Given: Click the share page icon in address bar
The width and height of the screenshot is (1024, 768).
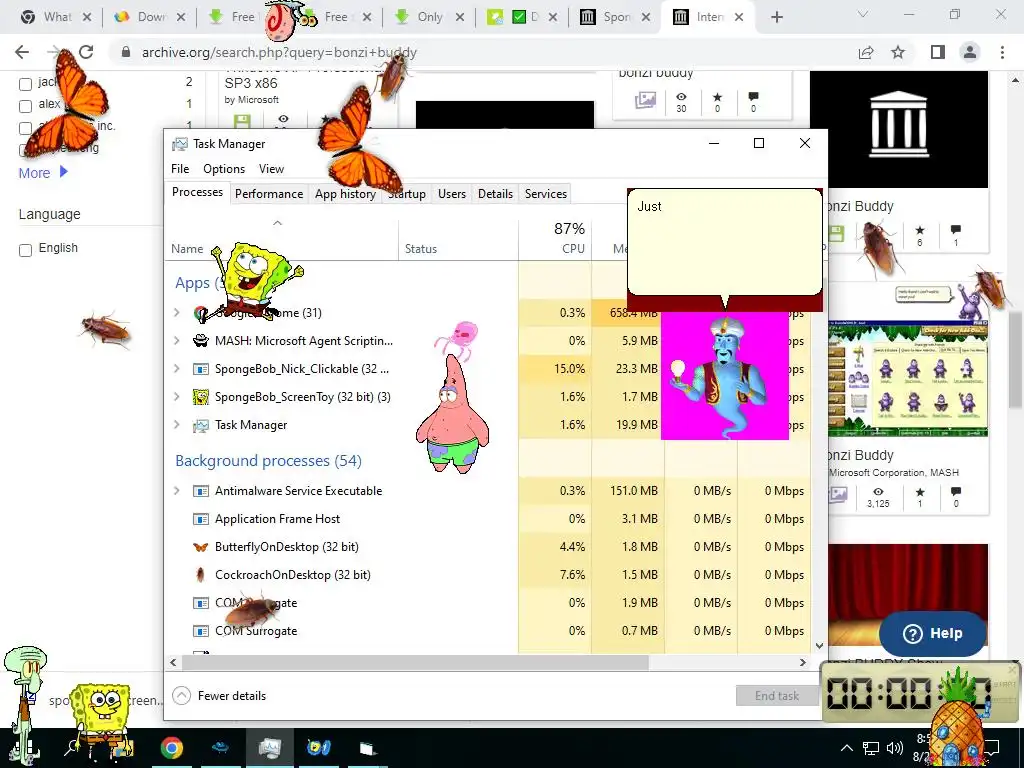Looking at the screenshot, I should pos(866,52).
